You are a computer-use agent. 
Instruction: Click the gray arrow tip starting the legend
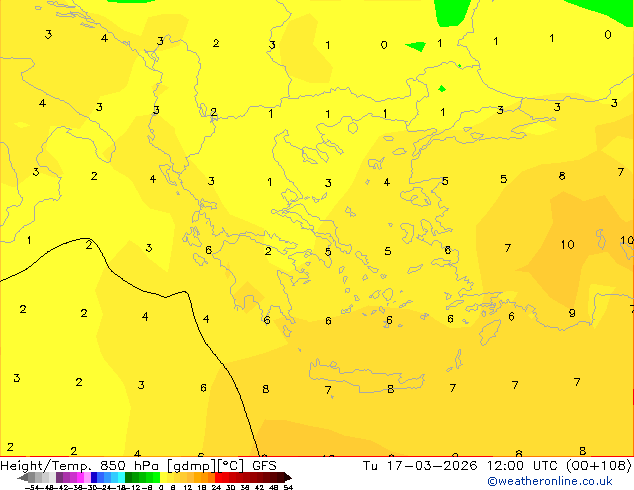coord(23,477)
